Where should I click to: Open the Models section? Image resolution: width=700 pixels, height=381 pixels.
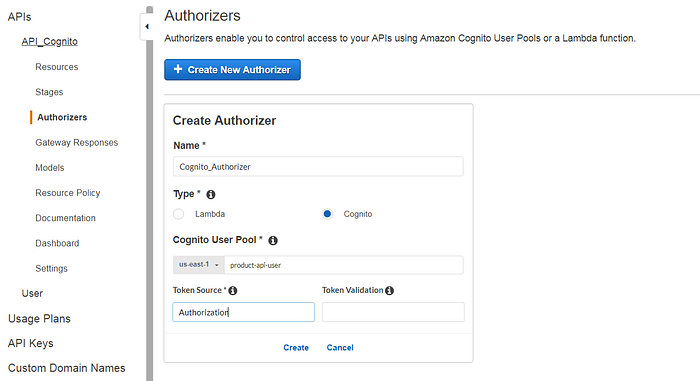(x=50, y=167)
